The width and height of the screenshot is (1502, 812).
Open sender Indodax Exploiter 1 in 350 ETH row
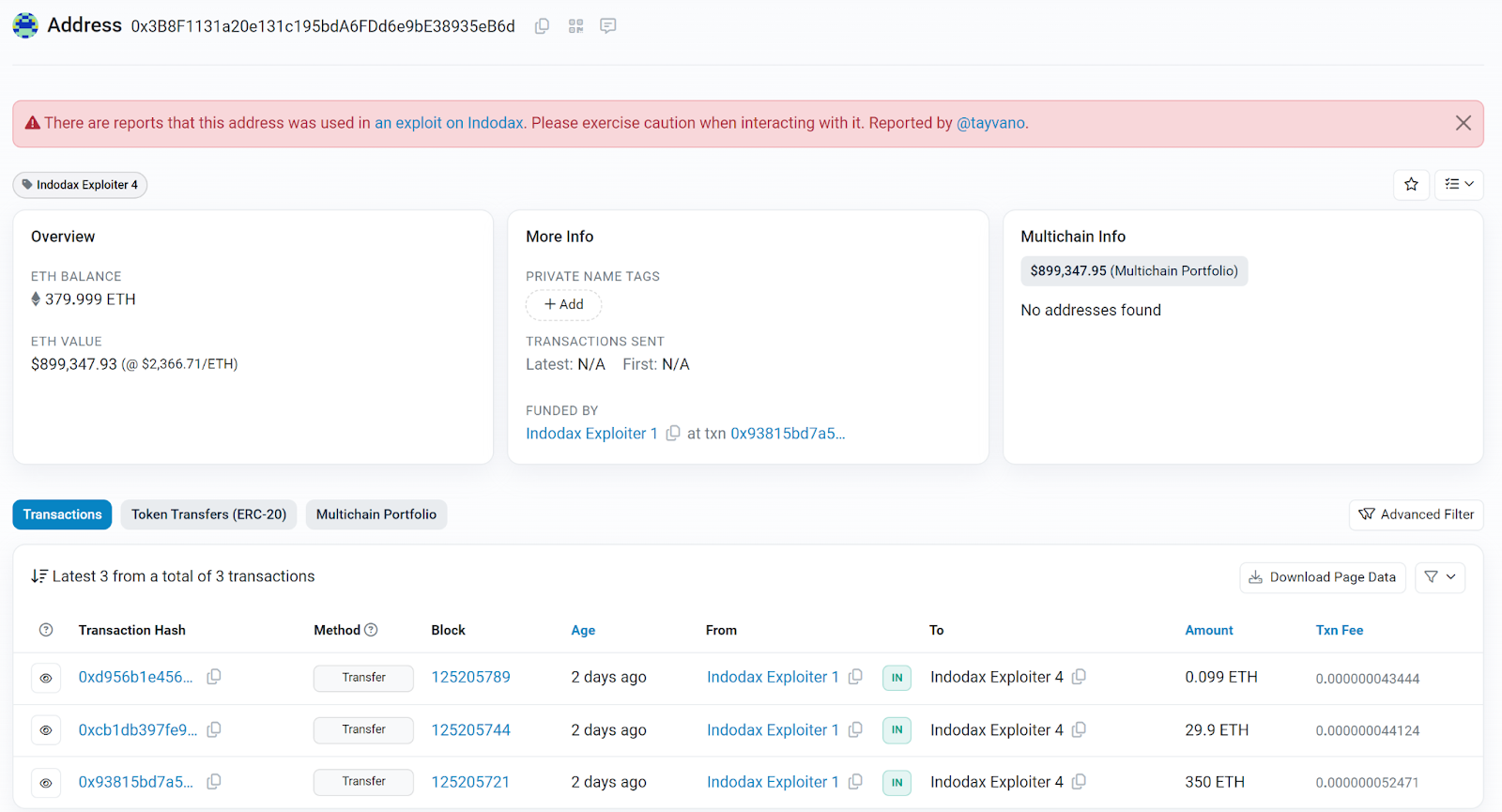pyautogui.click(x=773, y=782)
